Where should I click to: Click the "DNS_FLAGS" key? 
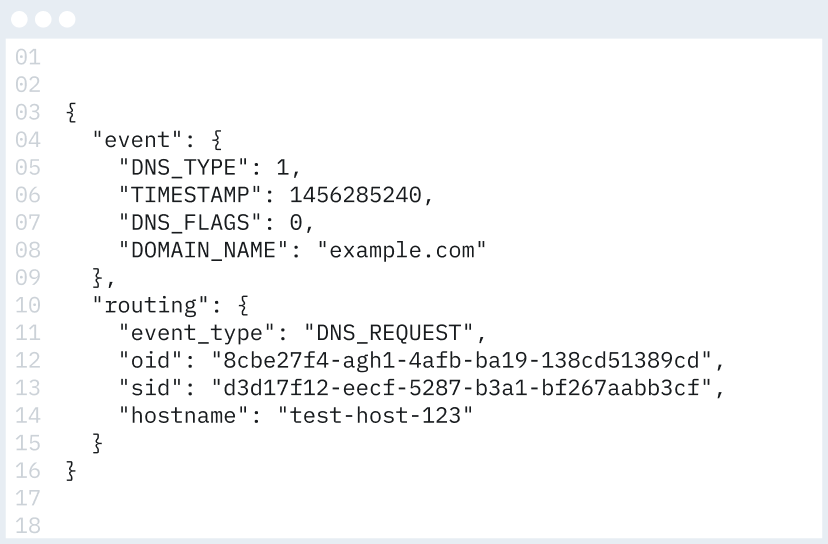click(x=190, y=223)
